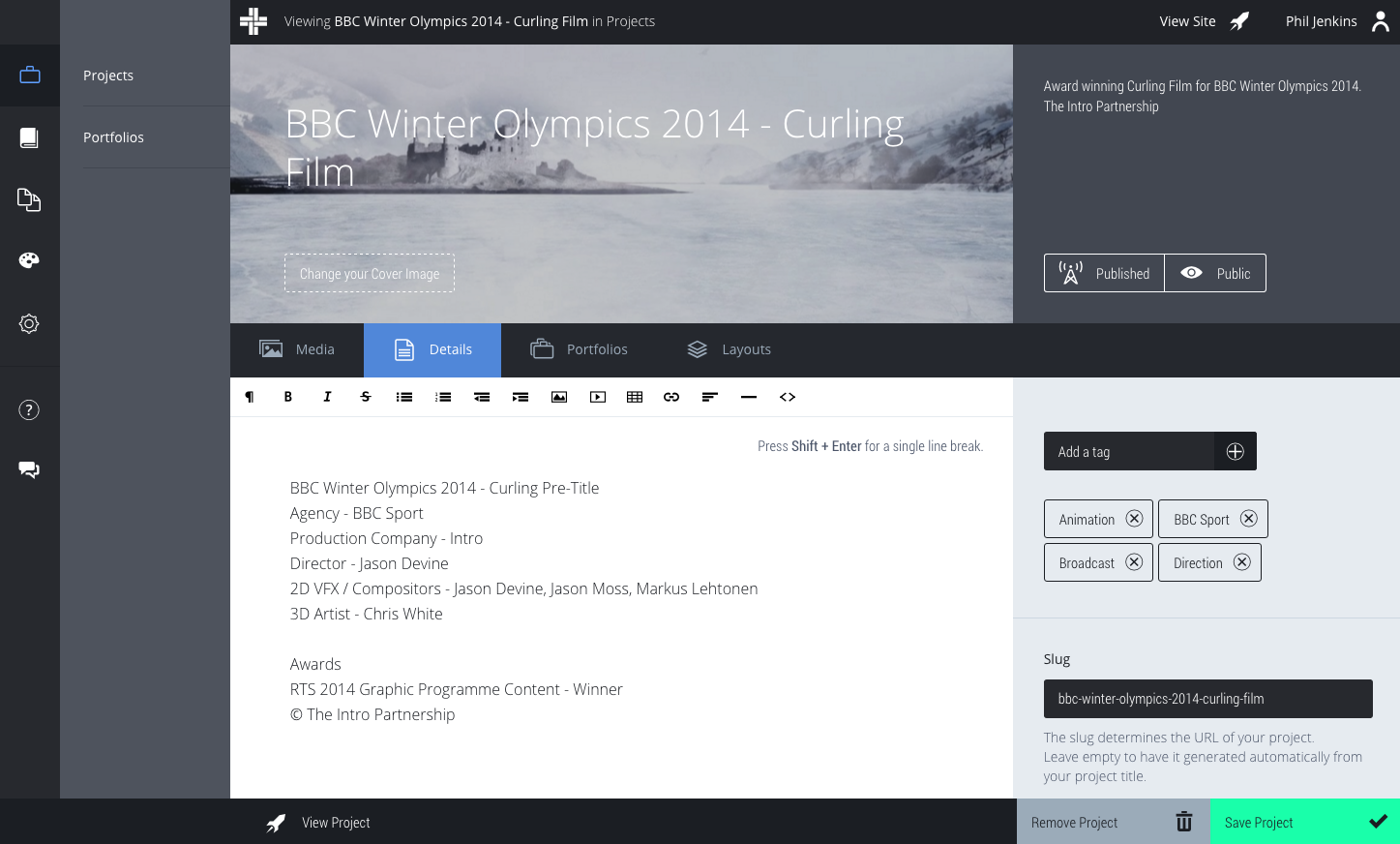Viewport: 1400px width, 844px height.
Task: Open the theme palette sidebar icon
Action: coord(29,260)
